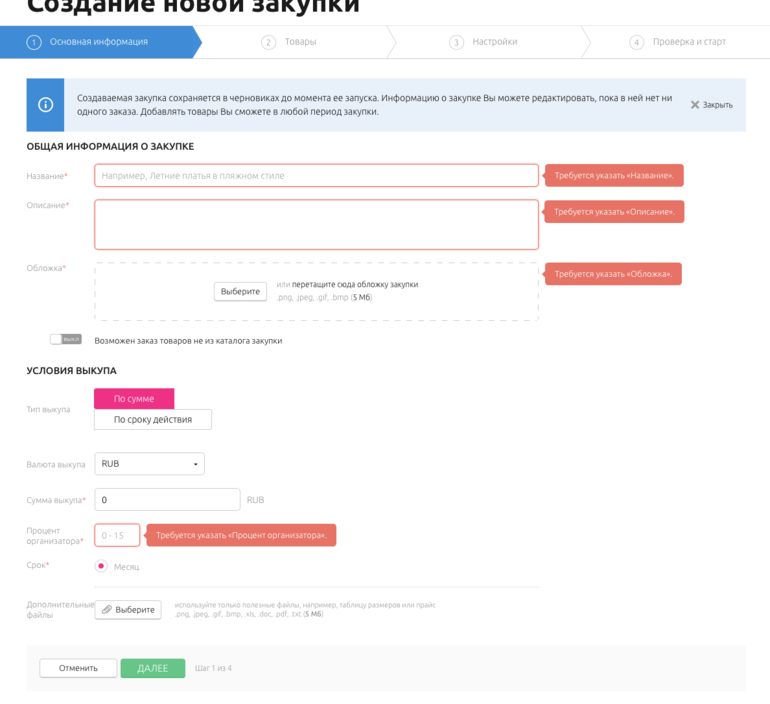Click the paperclip icon on file button

point(107,609)
